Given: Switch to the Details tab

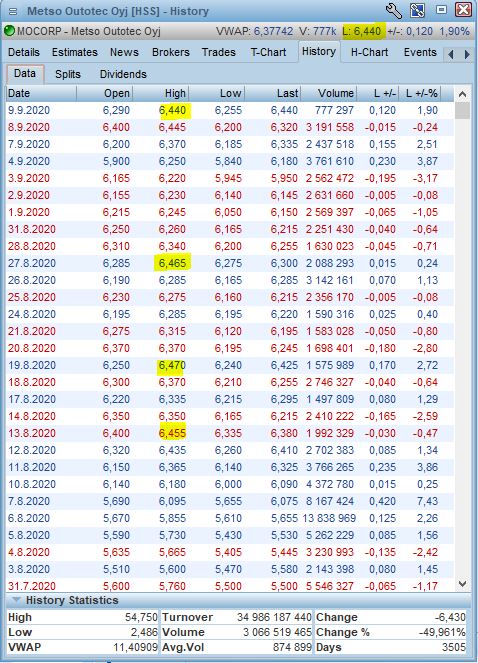Looking at the screenshot, I should 24,52.
